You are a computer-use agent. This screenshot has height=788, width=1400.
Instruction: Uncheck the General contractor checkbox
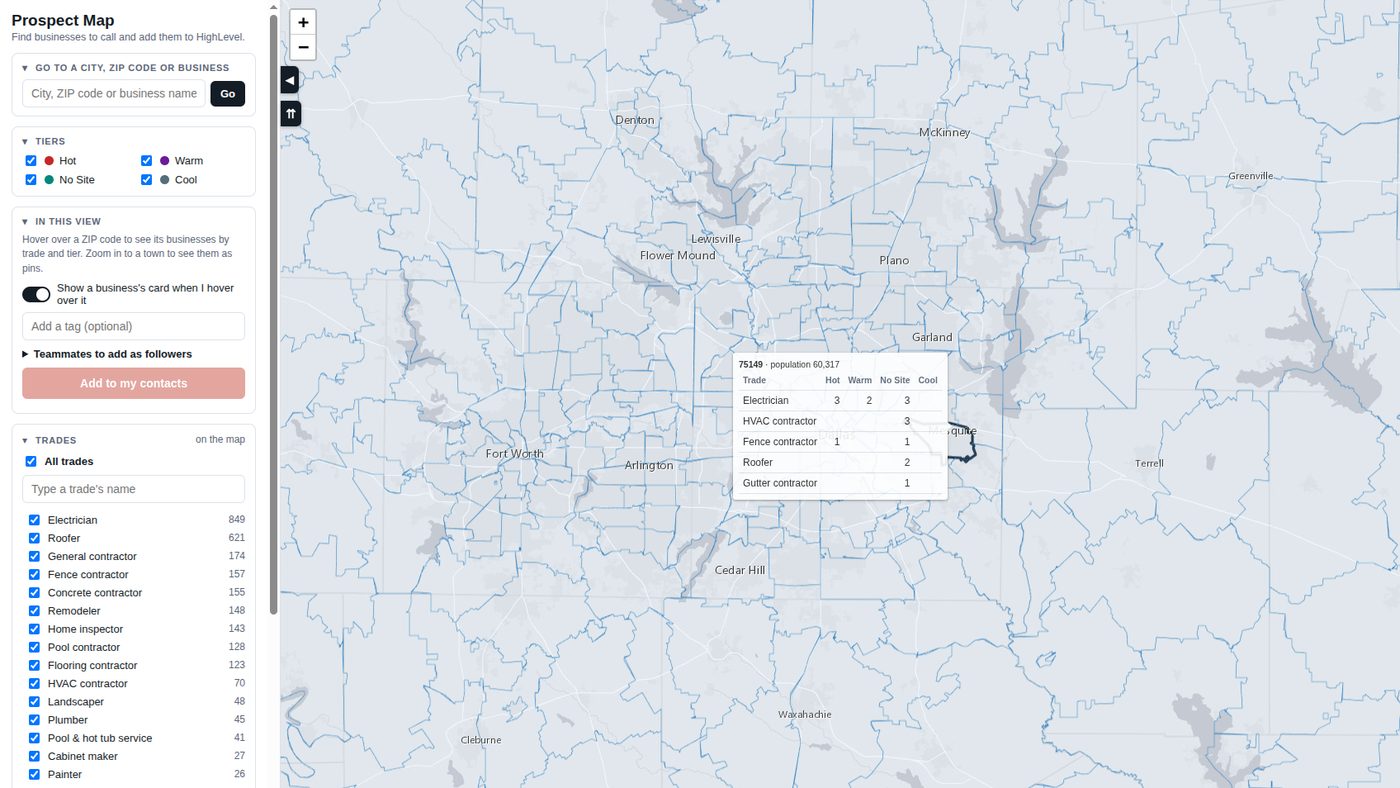coord(34,556)
